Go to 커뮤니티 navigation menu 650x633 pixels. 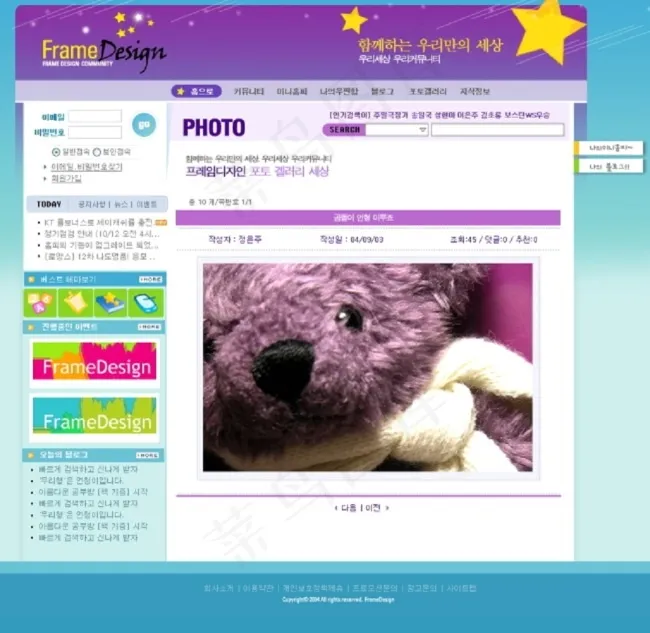click(249, 91)
